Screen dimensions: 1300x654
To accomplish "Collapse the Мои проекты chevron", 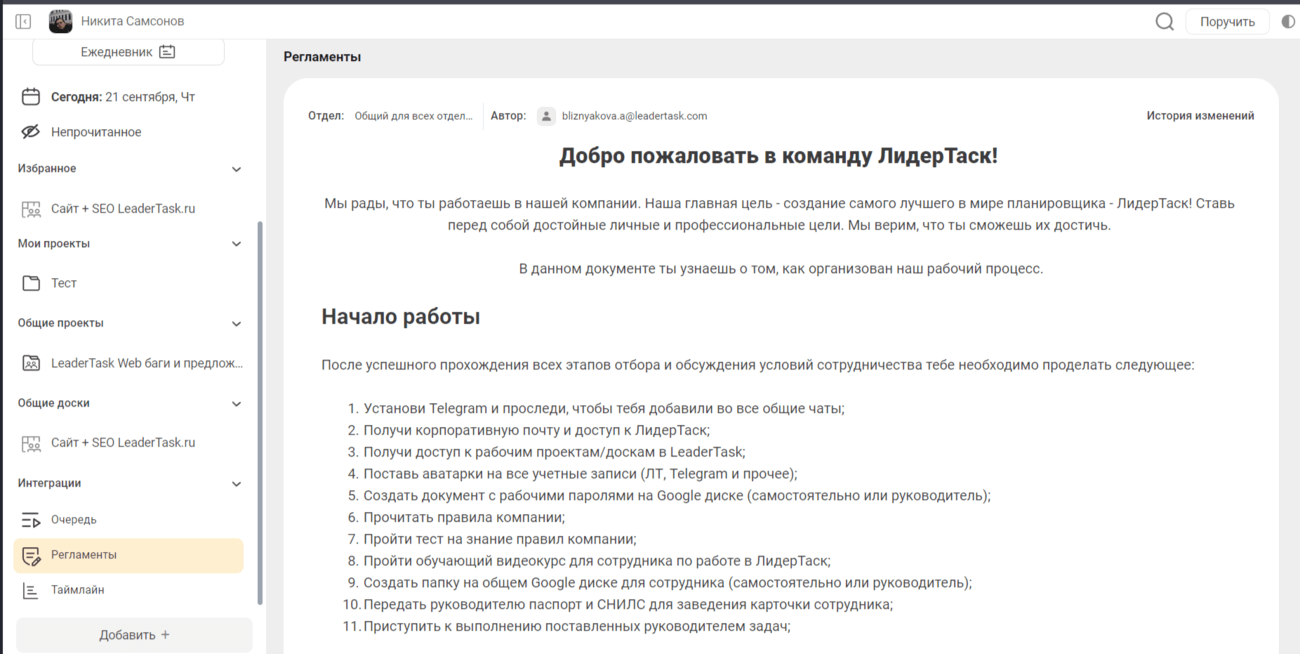I will 236,244.
